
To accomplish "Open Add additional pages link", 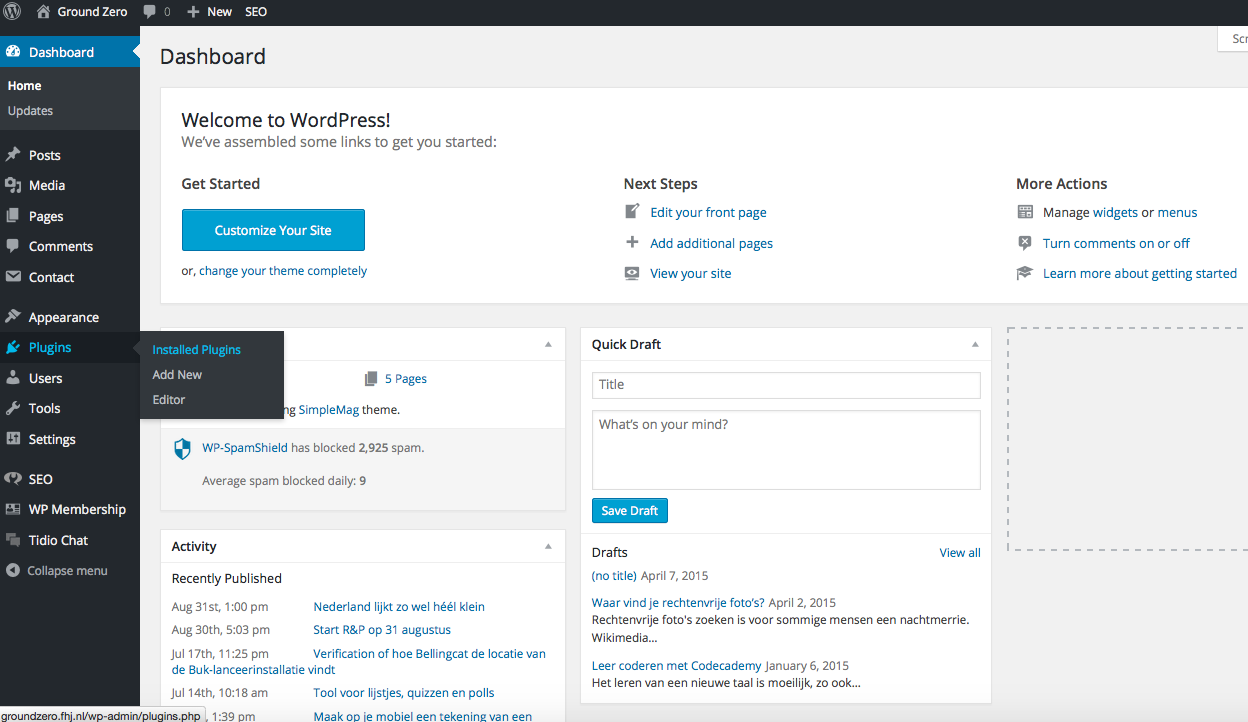I will point(711,243).
